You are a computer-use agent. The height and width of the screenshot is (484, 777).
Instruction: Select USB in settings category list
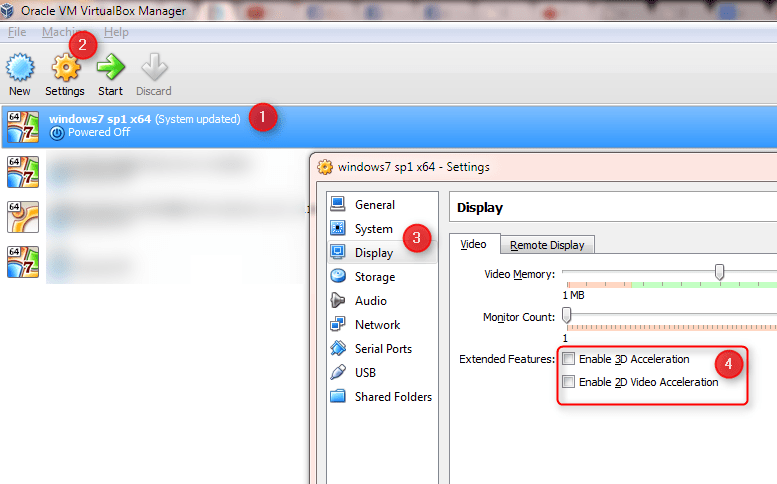coord(365,373)
